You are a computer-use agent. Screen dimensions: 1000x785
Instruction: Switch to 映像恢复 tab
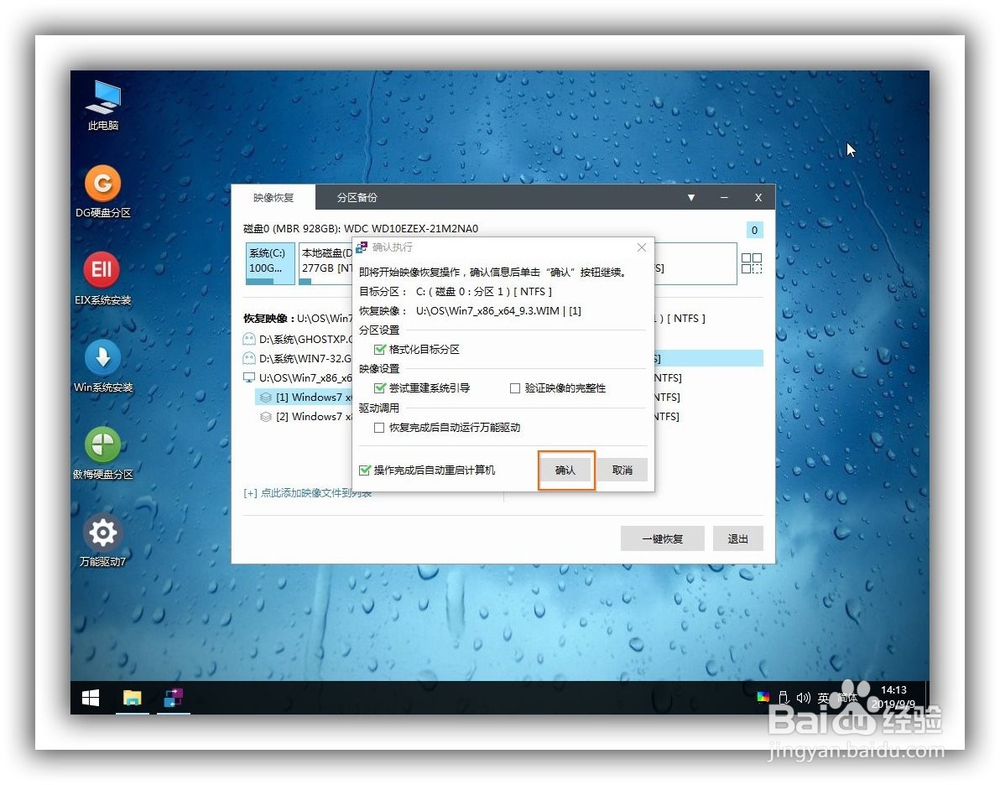(274, 198)
